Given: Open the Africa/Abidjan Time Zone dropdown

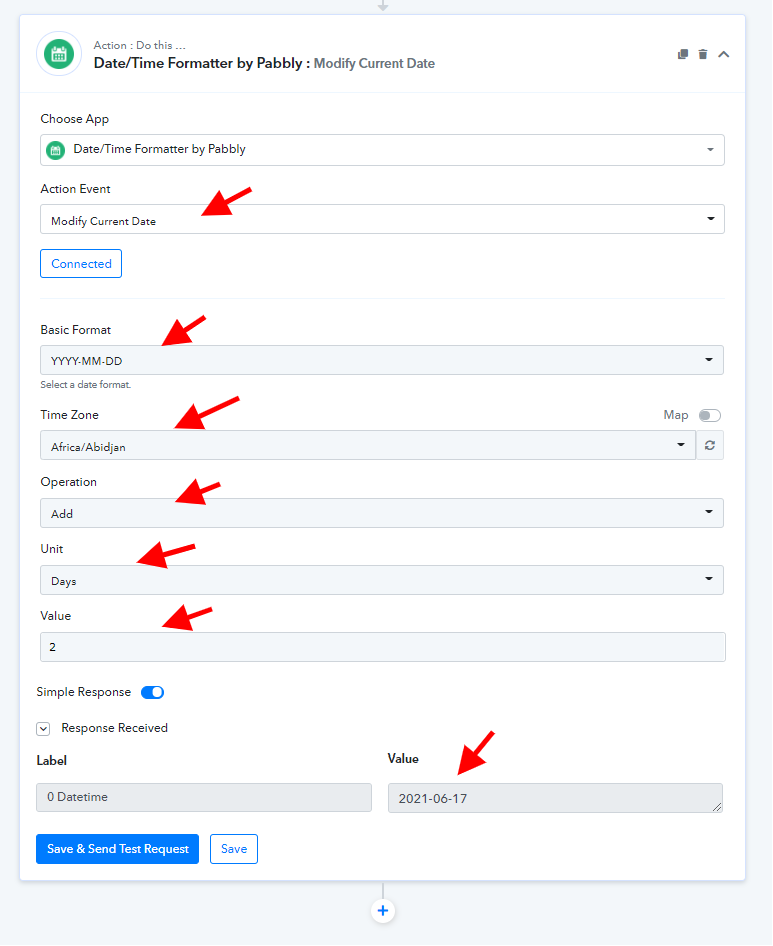Looking at the screenshot, I should click(x=368, y=445).
